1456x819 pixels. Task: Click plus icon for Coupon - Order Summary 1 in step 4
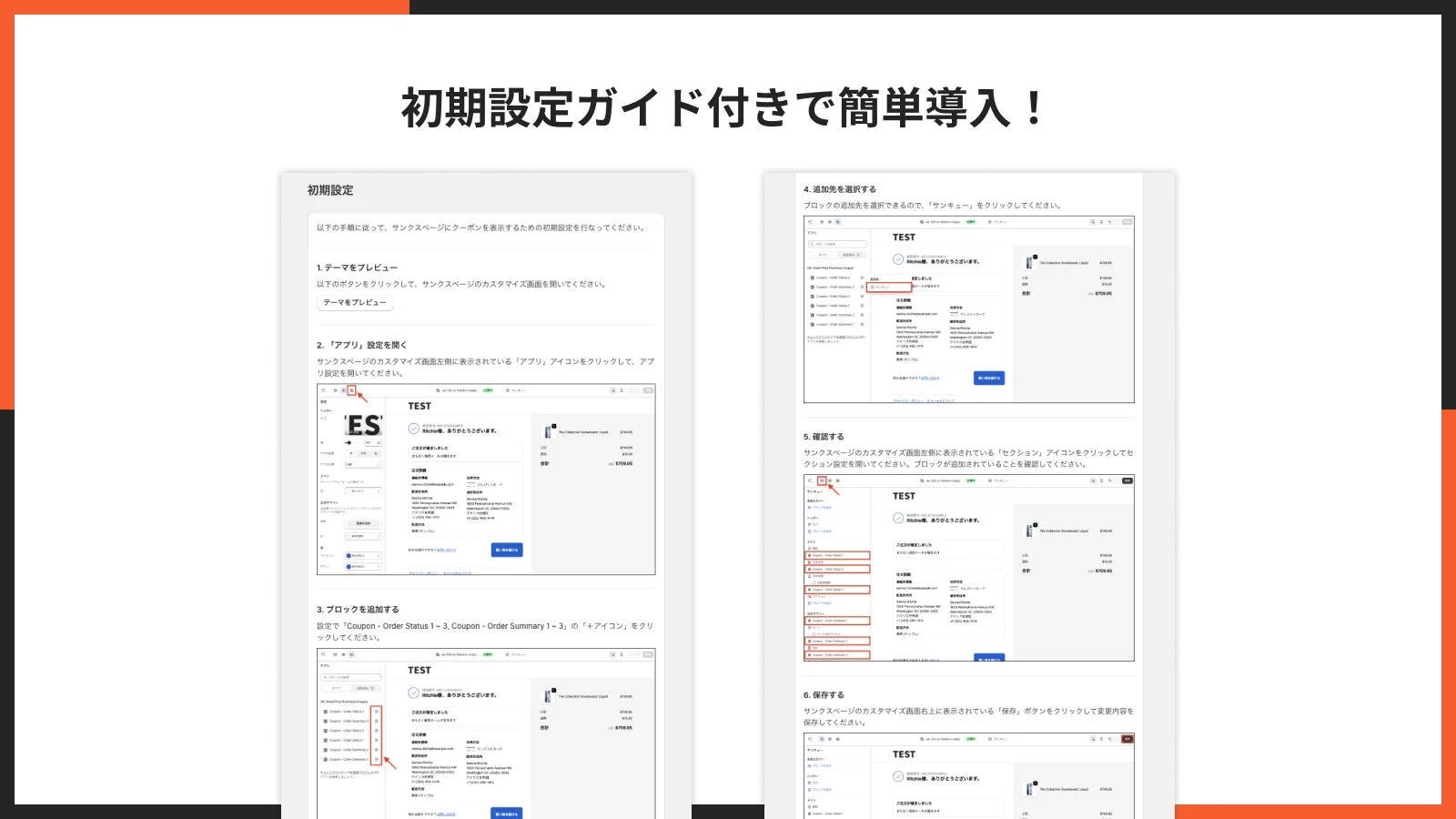point(862,324)
